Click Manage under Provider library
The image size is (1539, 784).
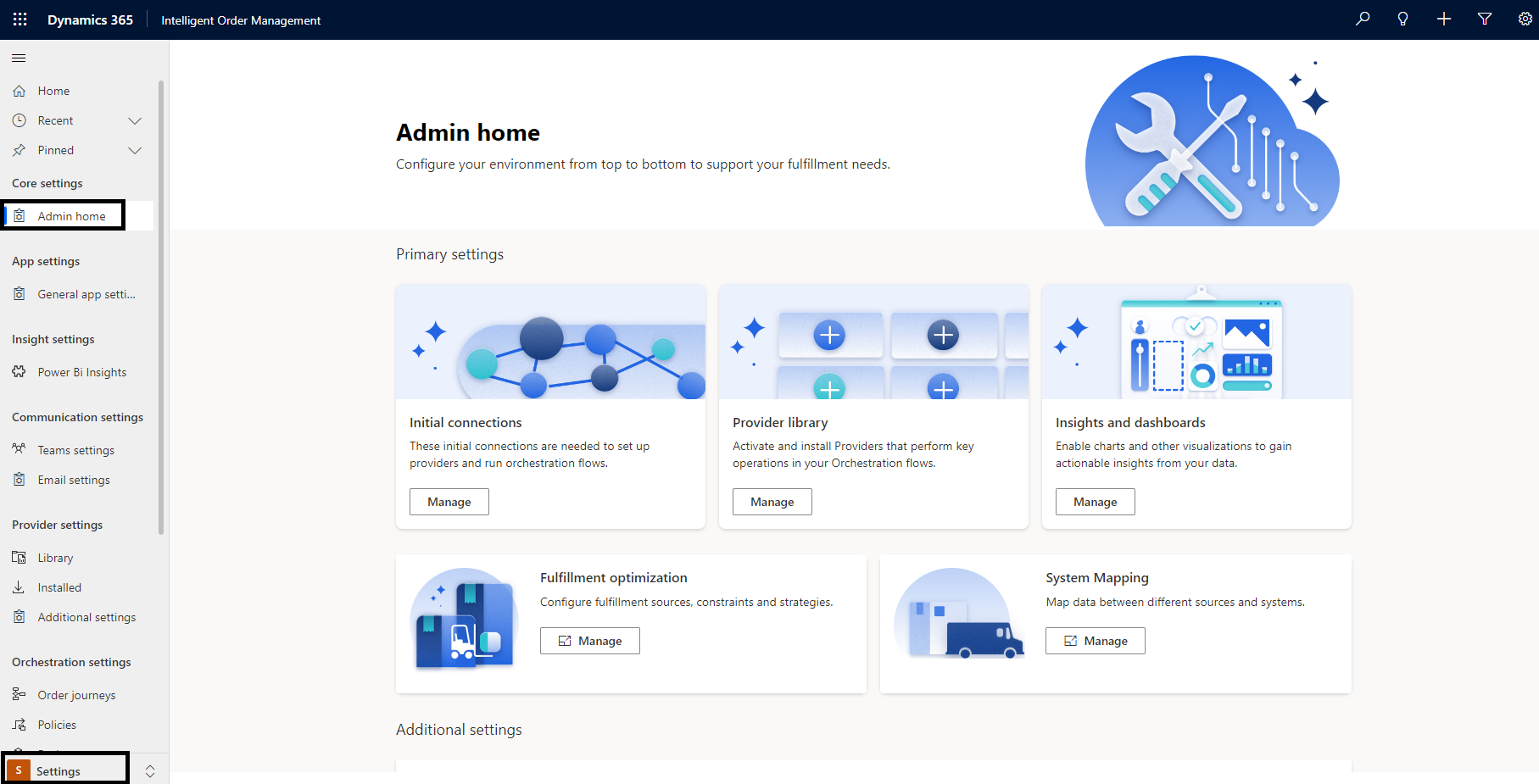point(772,501)
